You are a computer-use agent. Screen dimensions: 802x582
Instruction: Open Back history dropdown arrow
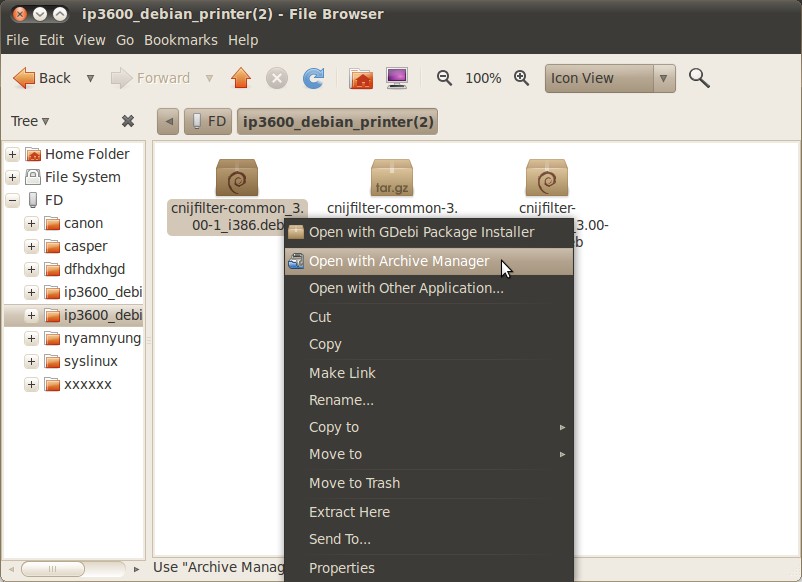[x=91, y=78]
